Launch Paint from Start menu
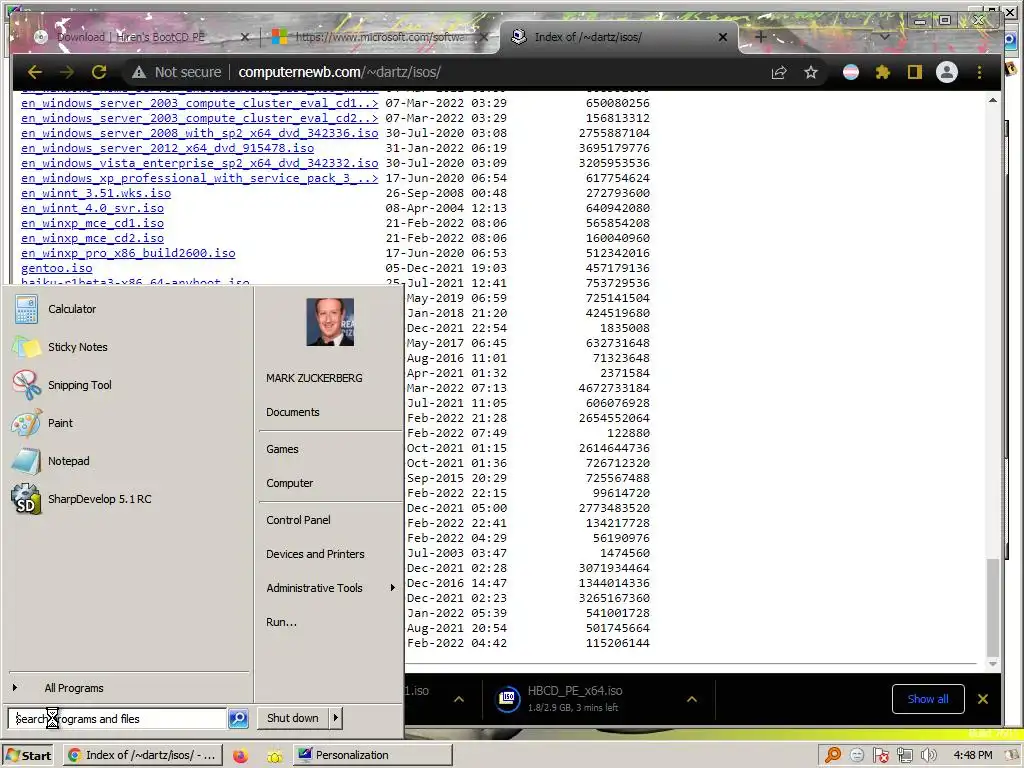Viewport: 1024px width, 768px height. (x=60, y=423)
